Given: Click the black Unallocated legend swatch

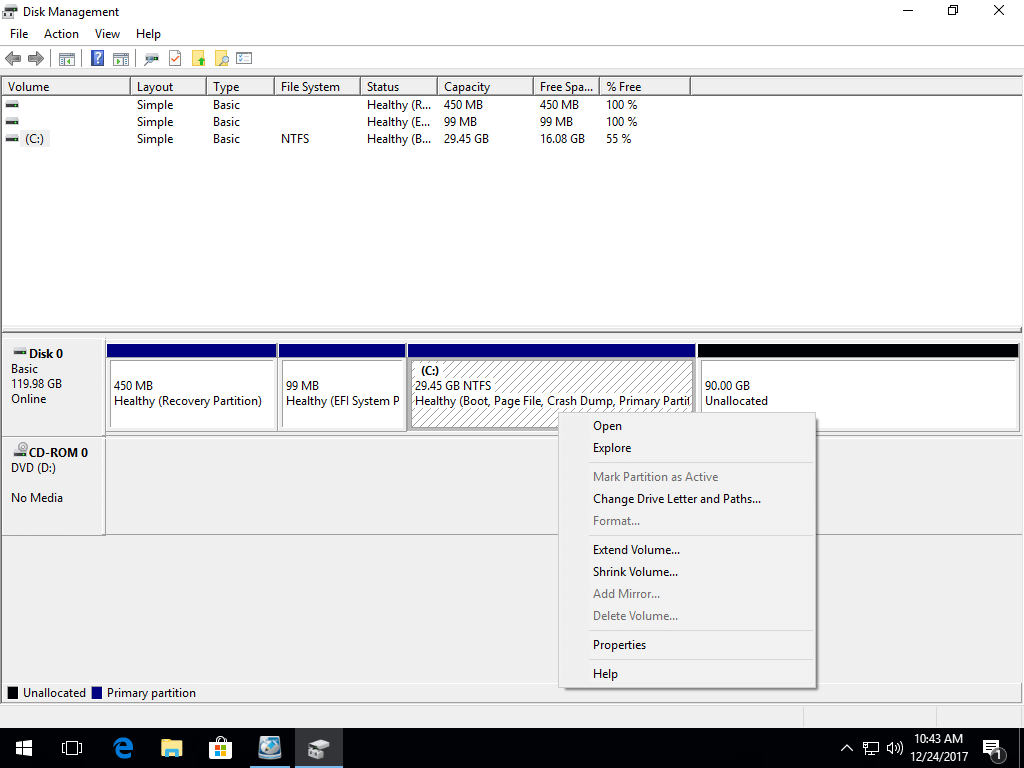Looking at the screenshot, I should point(12,693).
